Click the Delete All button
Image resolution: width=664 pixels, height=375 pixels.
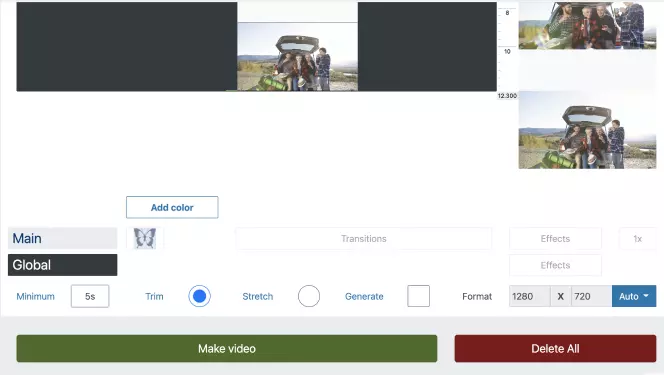555,348
